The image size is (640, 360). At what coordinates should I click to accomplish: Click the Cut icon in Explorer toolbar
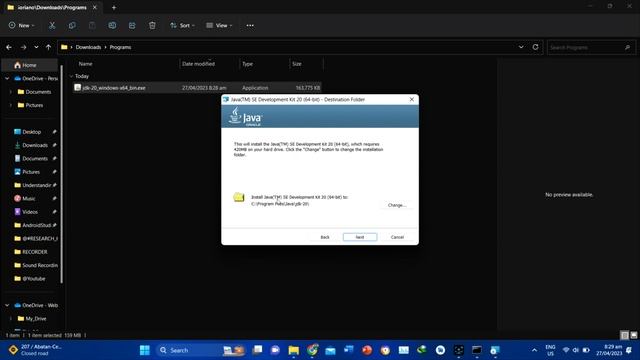[52, 25]
